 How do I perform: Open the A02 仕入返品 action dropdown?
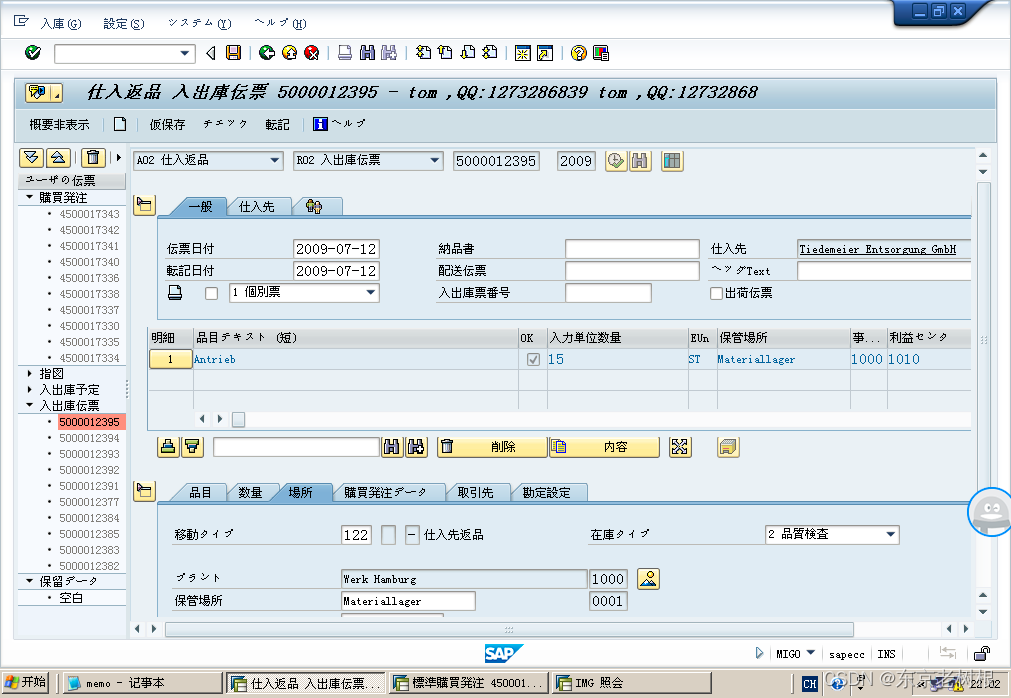pos(275,161)
